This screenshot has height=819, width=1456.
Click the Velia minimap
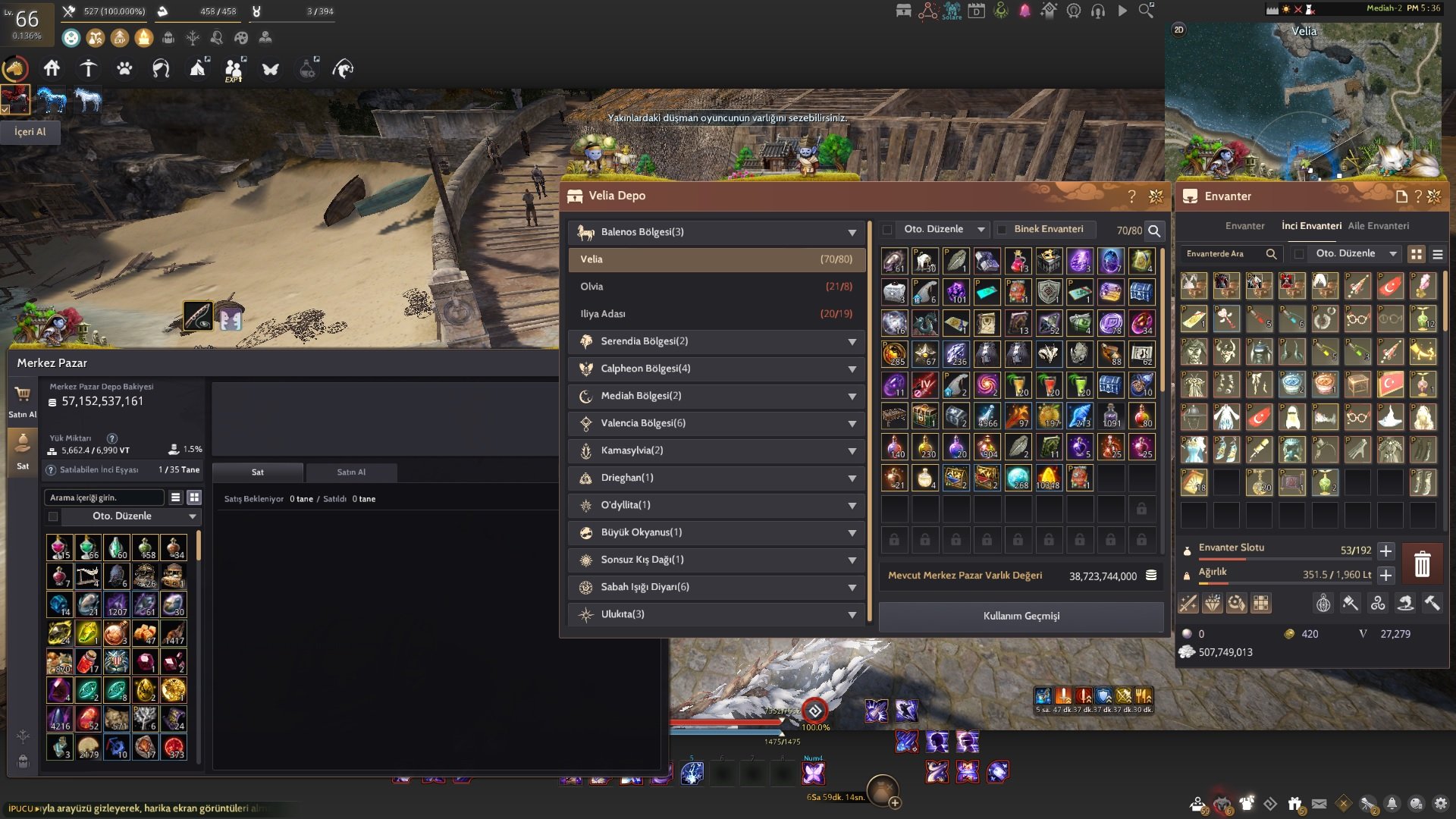1304,101
